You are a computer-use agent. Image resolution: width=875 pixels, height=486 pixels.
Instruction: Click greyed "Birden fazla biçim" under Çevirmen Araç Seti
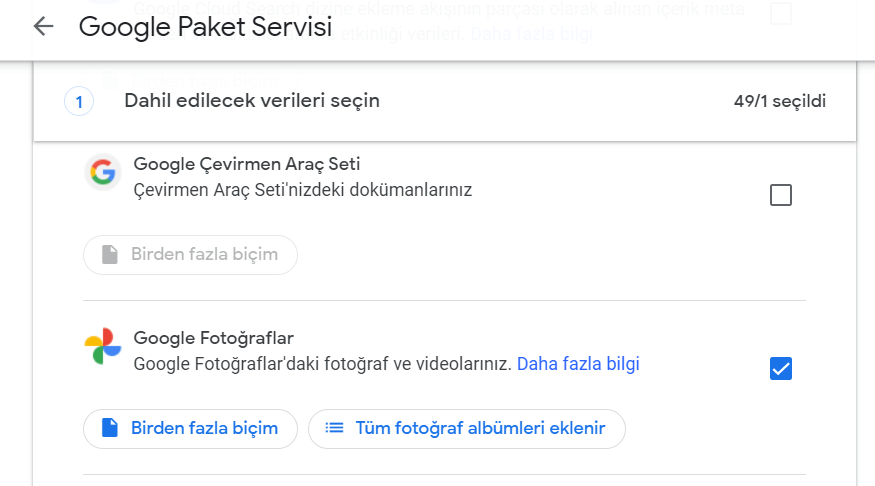(190, 255)
